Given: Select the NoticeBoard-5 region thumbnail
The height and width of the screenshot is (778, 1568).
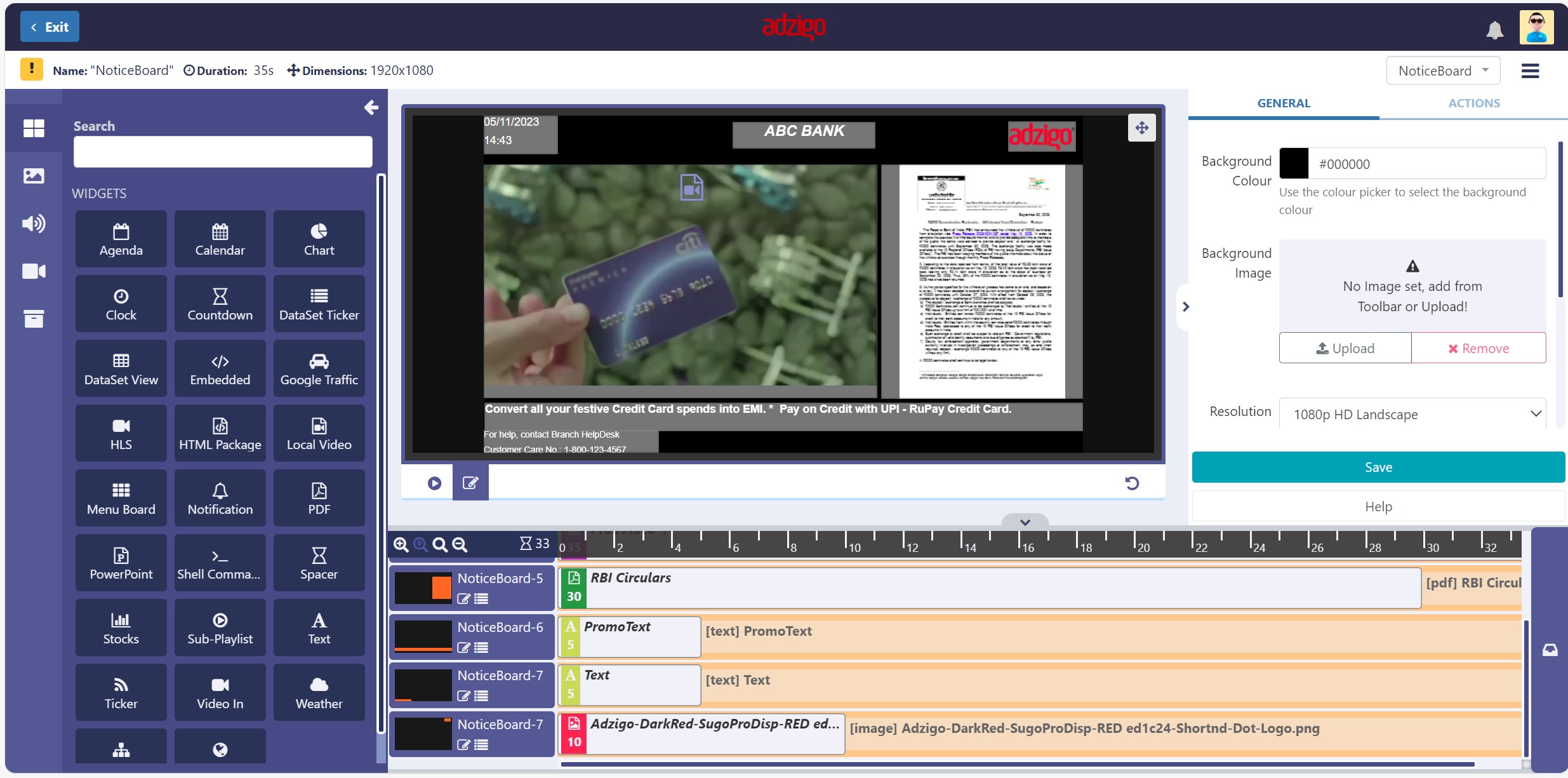Looking at the screenshot, I should coord(423,588).
